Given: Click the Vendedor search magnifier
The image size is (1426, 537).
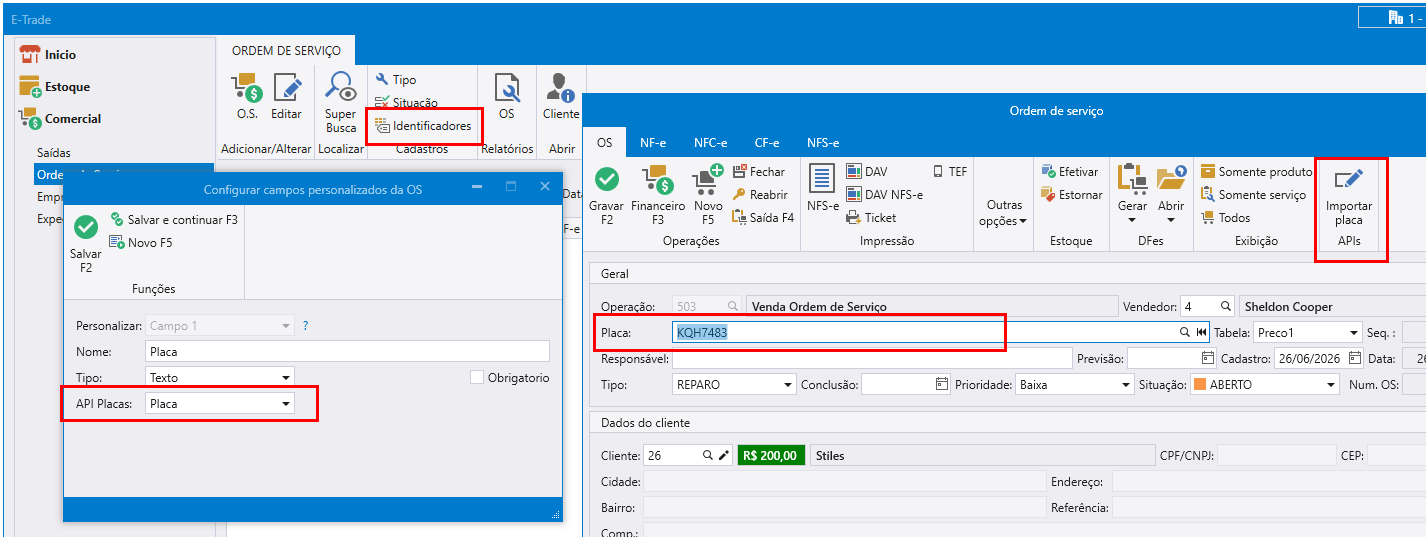Looking at the screenshot, I should tap(1225, 307).
